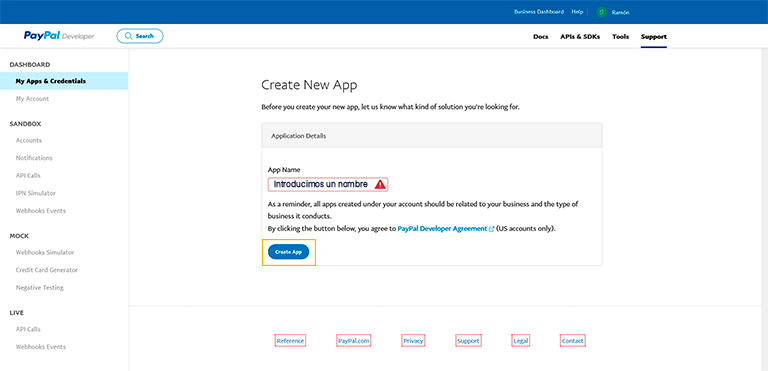Select the Support menu item
This screenshot has width=768, height=371.
653,36
